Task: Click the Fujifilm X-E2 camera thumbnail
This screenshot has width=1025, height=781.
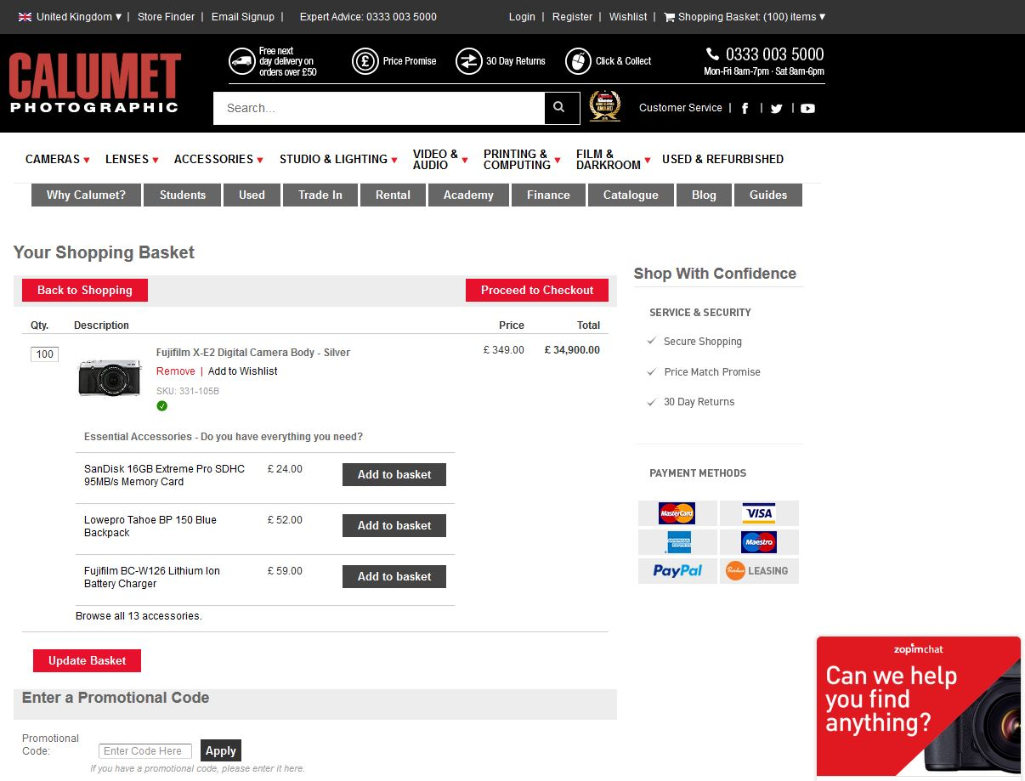Action: tap(110, 377)
